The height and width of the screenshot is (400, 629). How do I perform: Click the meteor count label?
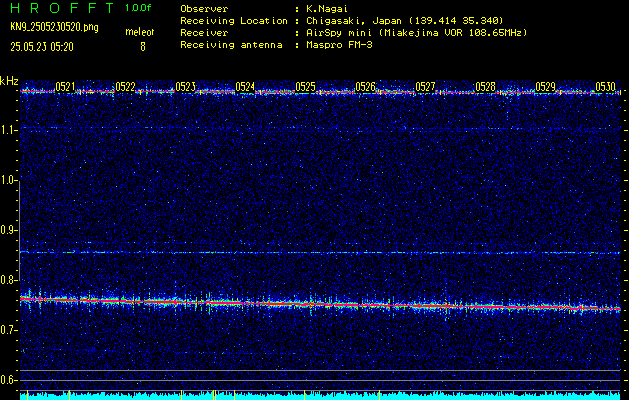[140, 32]
